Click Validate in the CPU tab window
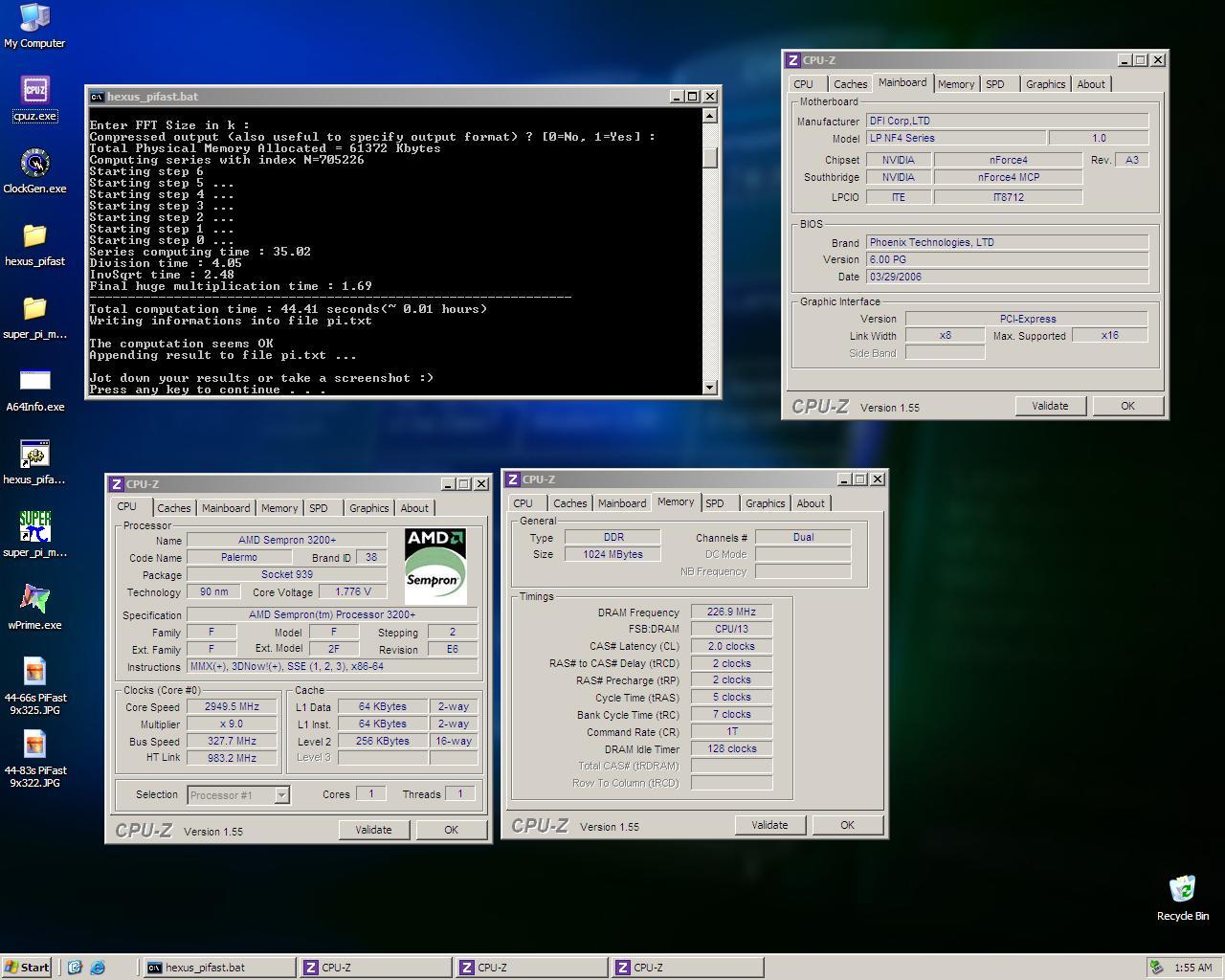The image size is (1225, 980). click(x=373, y=830)
